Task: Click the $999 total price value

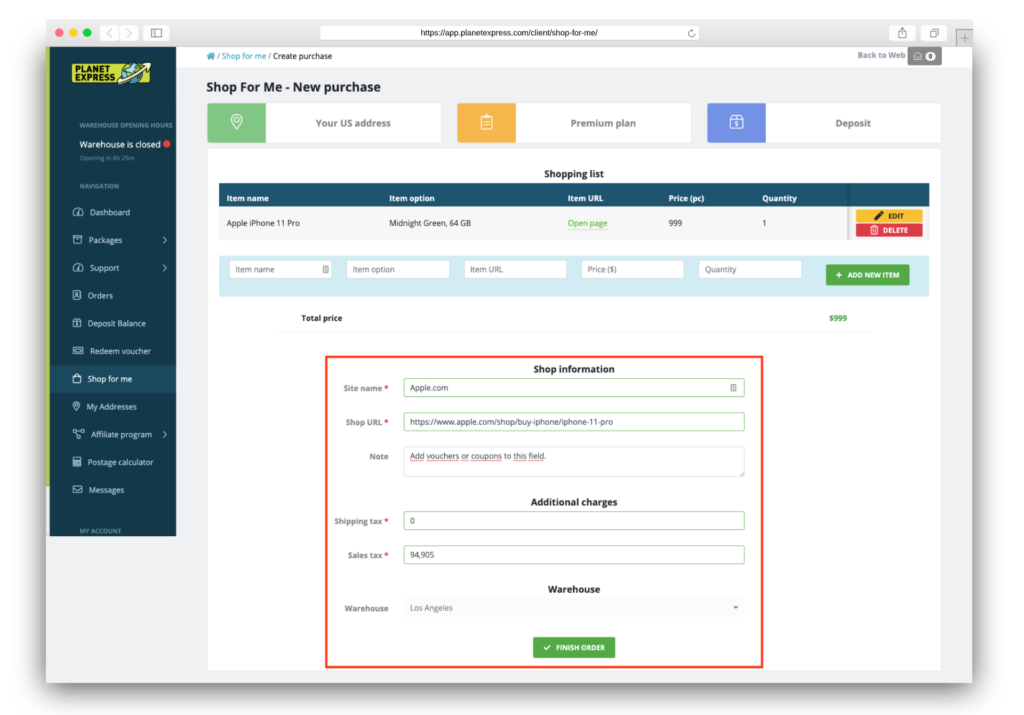Action: (838, 318)
